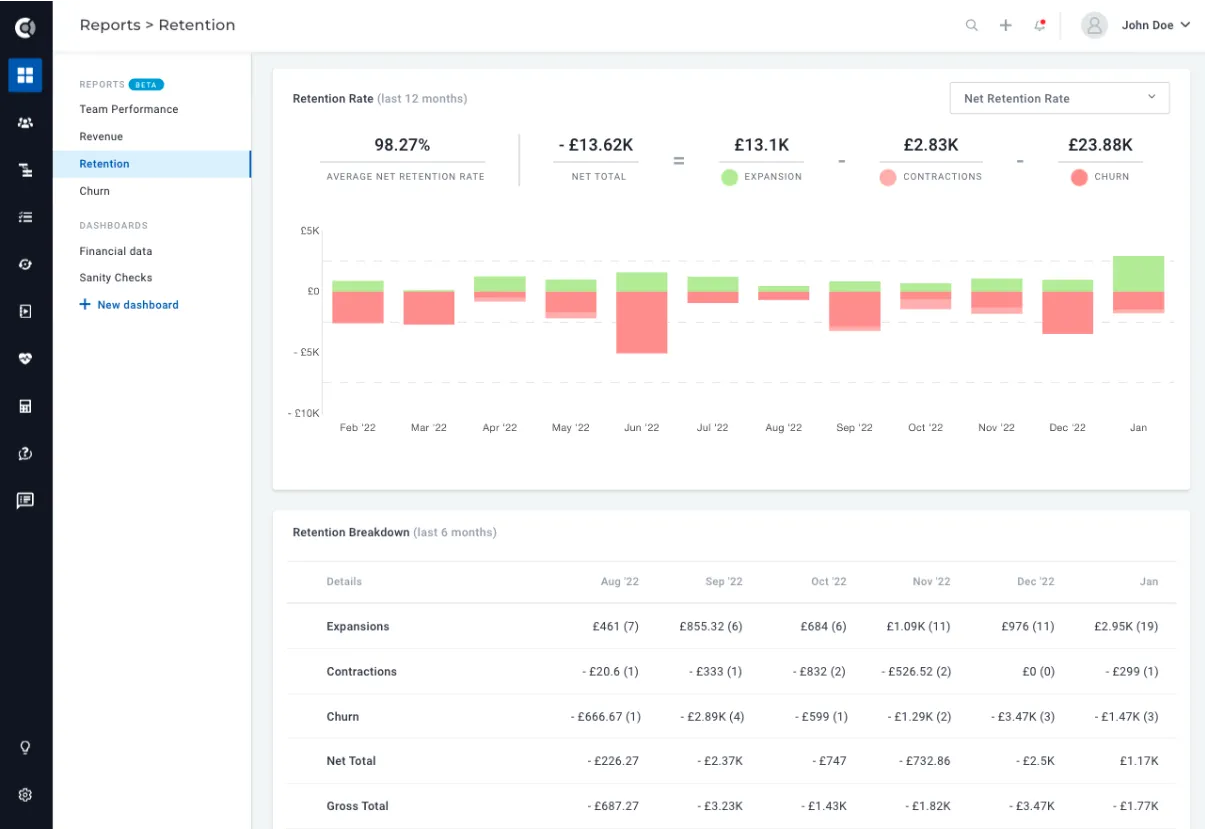Select the Retention report item
1205x829 pixels.
(x=152, y=164)
